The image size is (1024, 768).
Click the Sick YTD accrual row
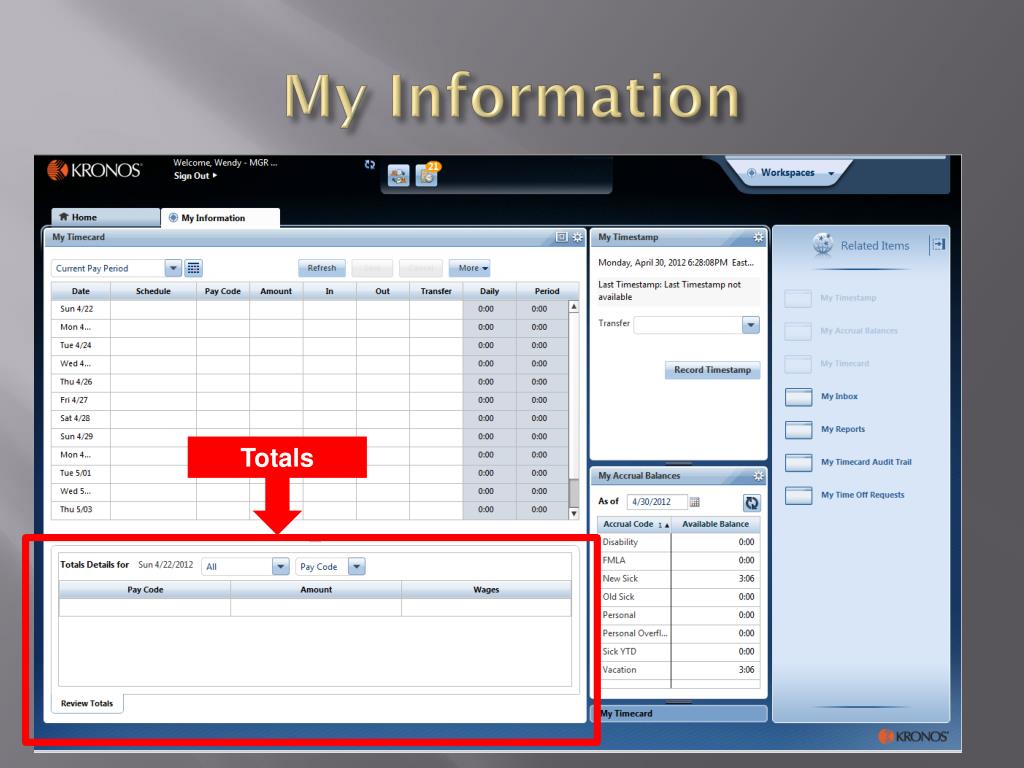coord(679,652)
